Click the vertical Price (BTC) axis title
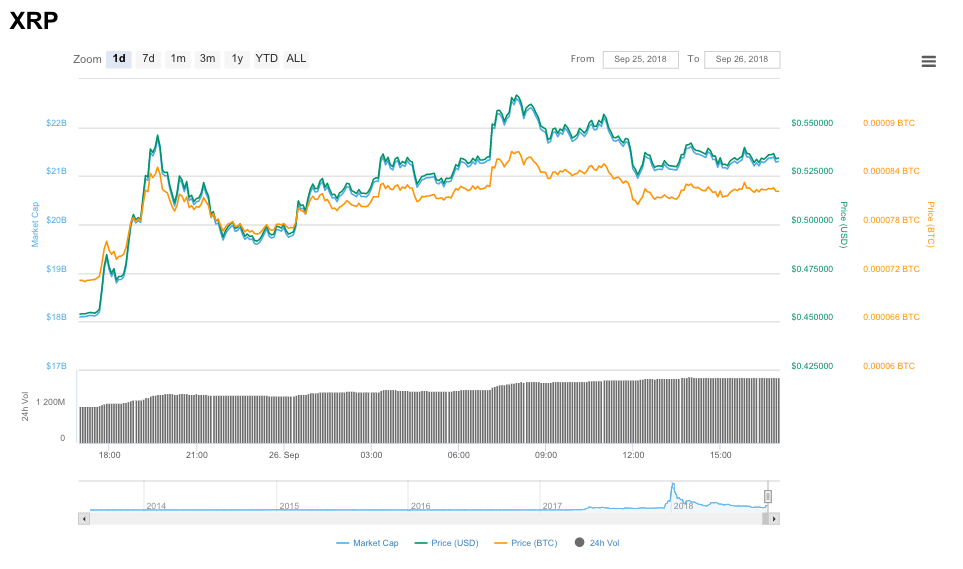 [930, 225]
